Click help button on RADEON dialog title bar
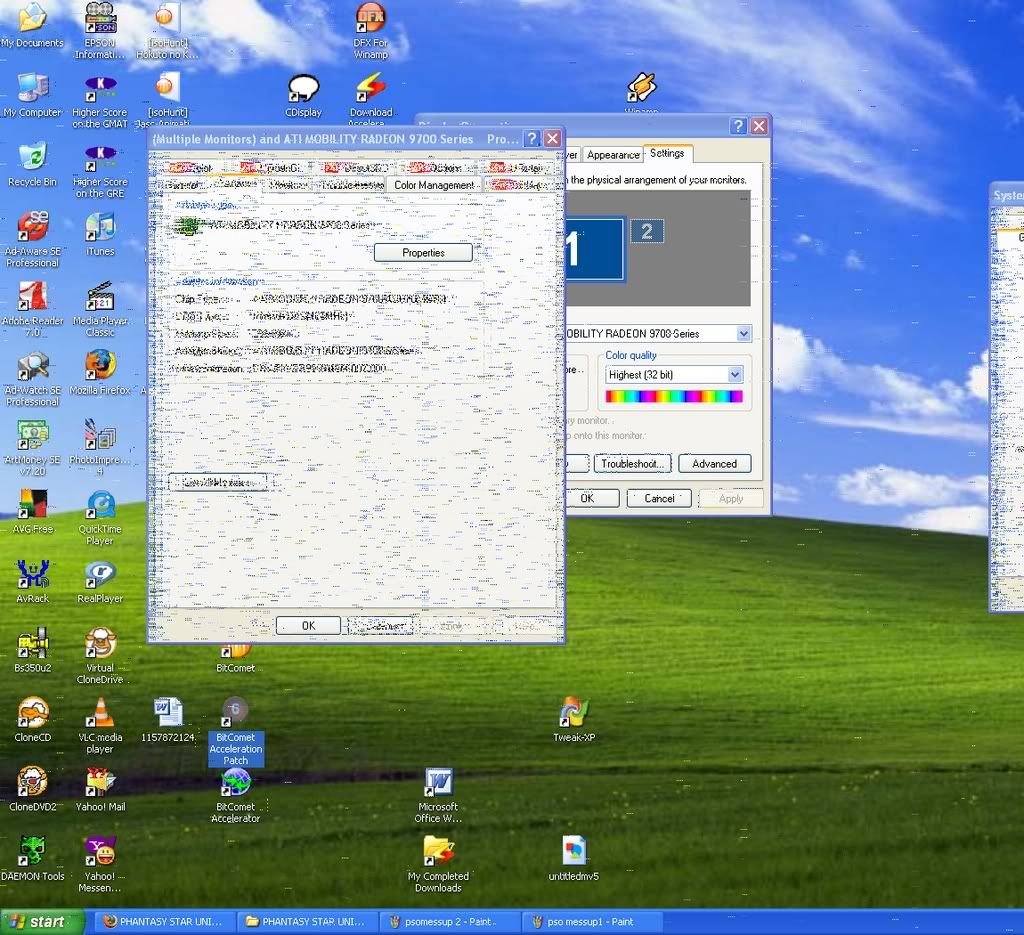This screenshot has width=1024, height=935. click(x=532, y=138)
